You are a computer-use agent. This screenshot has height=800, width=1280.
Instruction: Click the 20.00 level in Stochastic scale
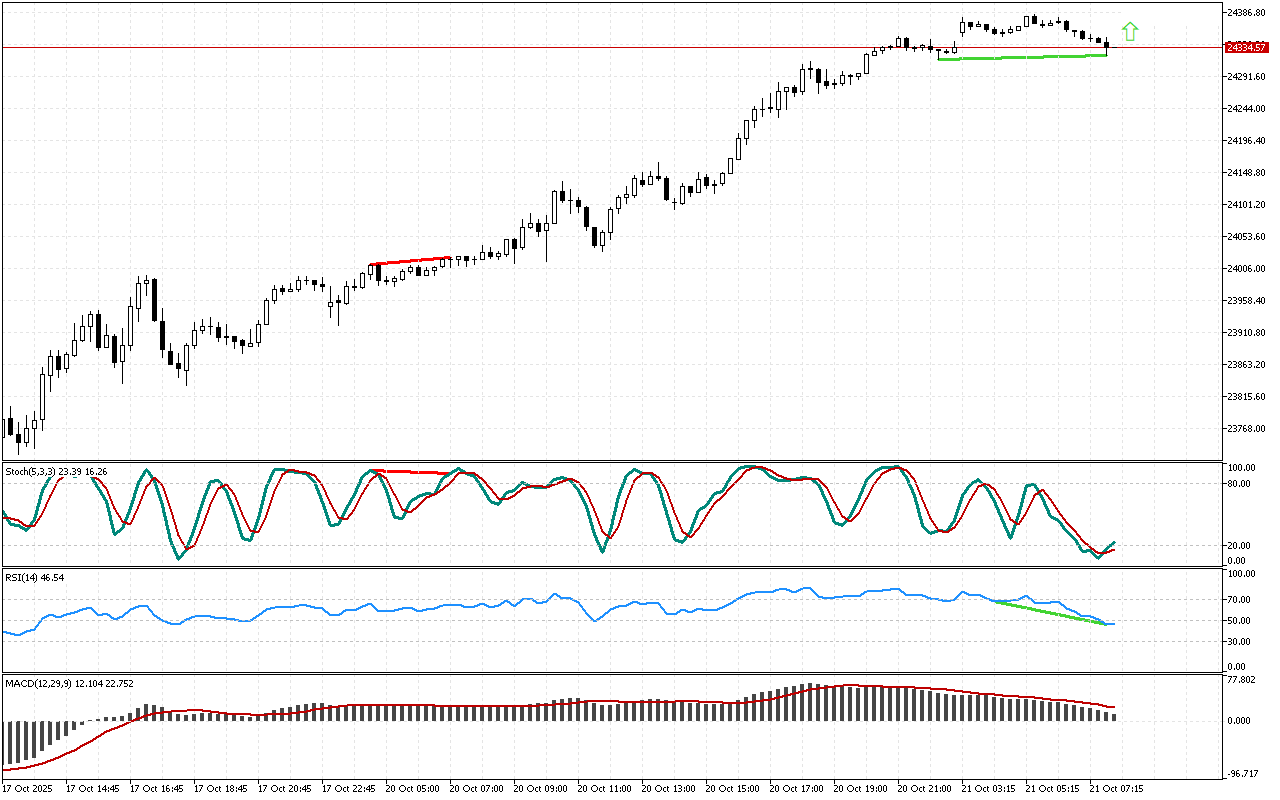1241,546
